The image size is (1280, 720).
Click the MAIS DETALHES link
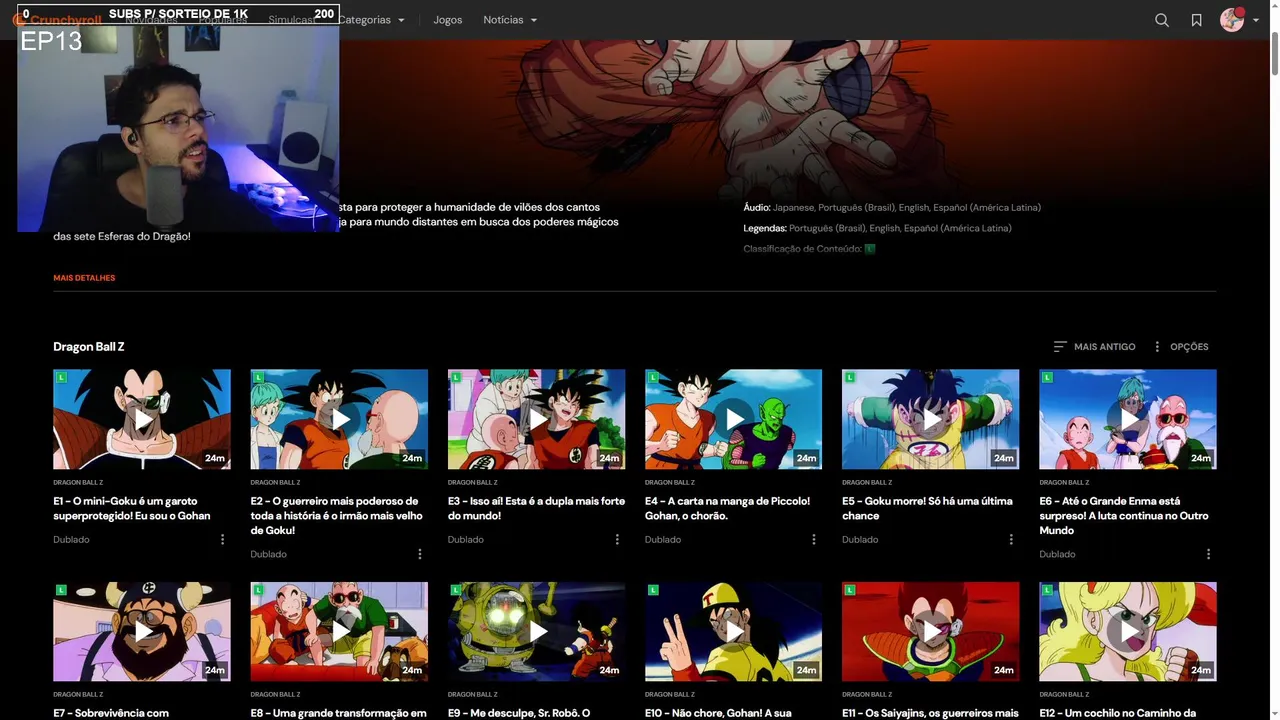click(84, 278)
